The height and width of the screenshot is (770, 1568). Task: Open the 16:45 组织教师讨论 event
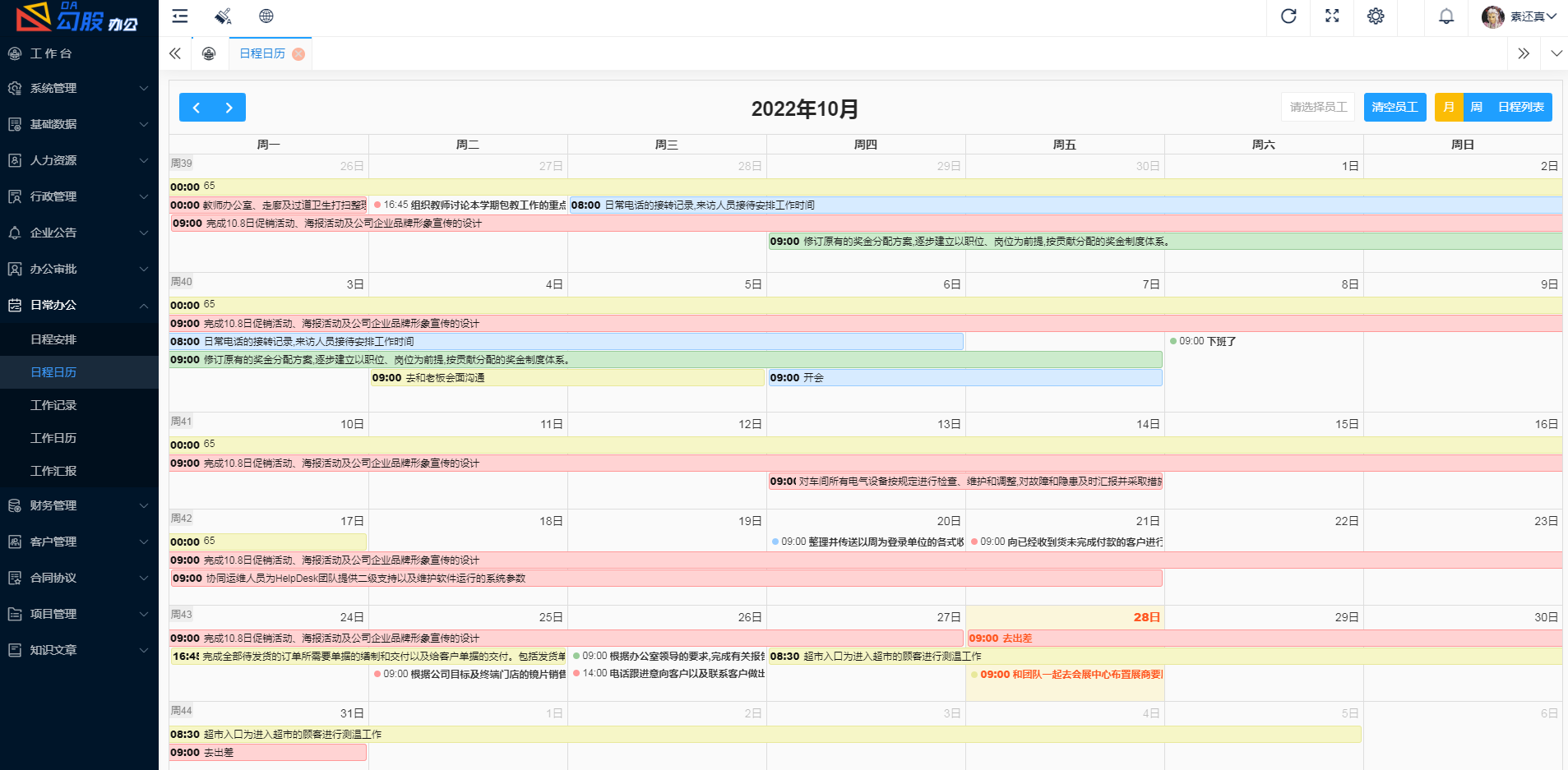469,205
